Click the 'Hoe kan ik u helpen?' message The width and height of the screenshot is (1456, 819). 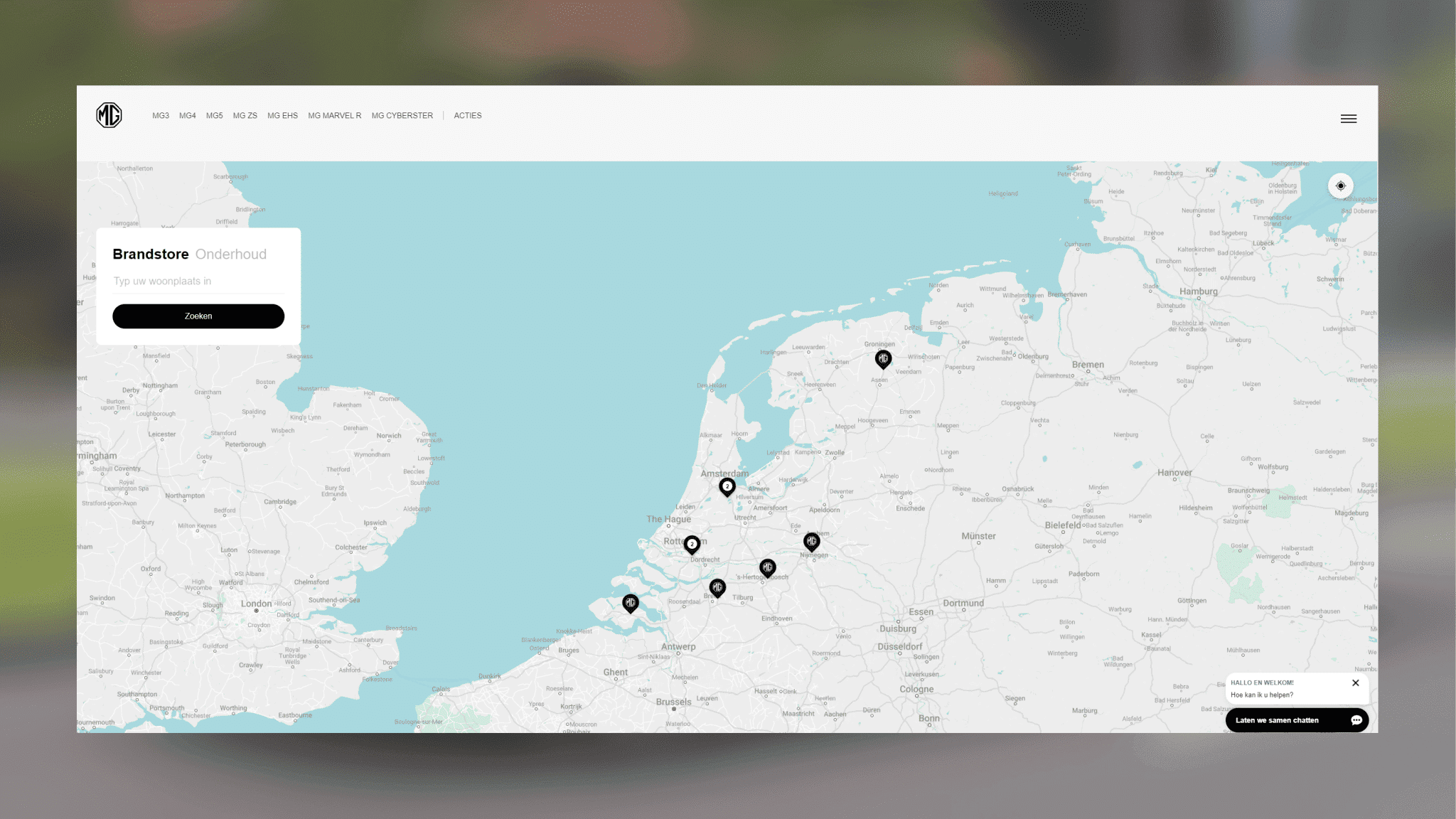click(1262, 695)
